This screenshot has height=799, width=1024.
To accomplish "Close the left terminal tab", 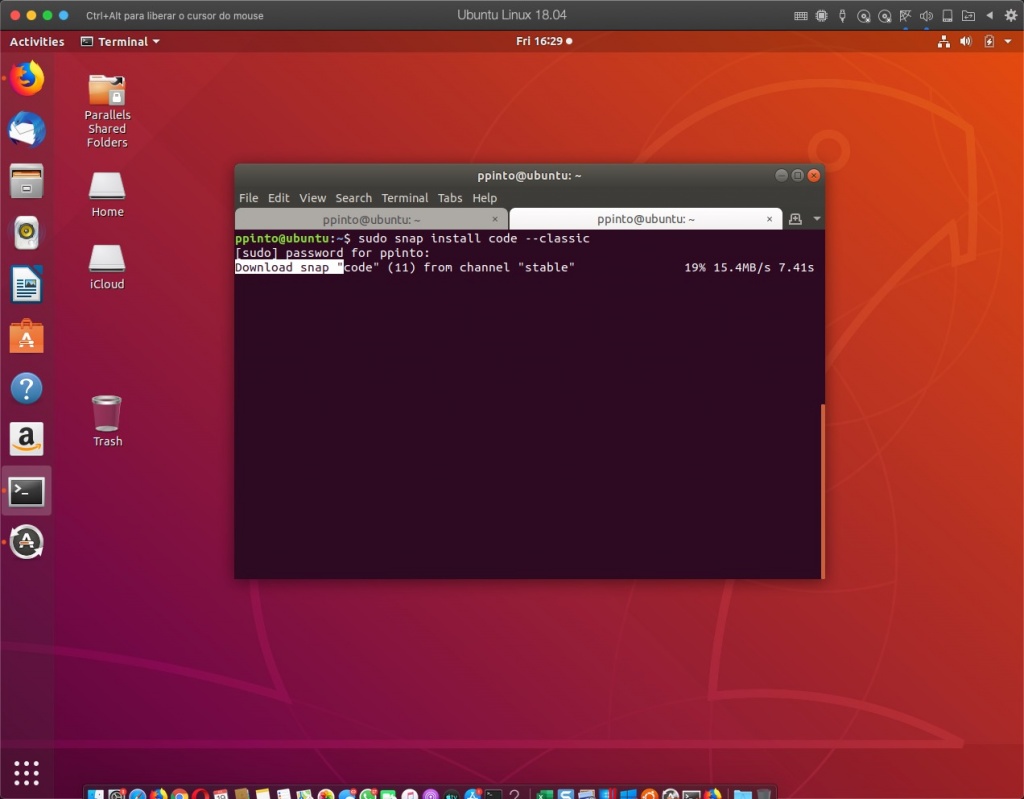I will 495,220.
